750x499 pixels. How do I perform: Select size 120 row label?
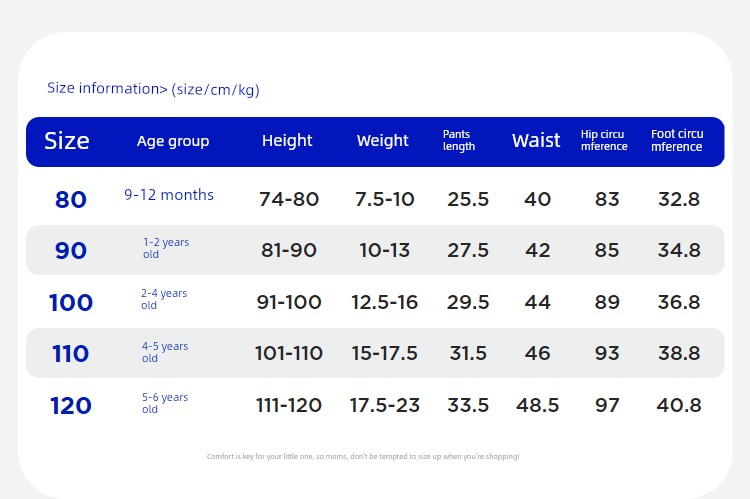point(71,406)
